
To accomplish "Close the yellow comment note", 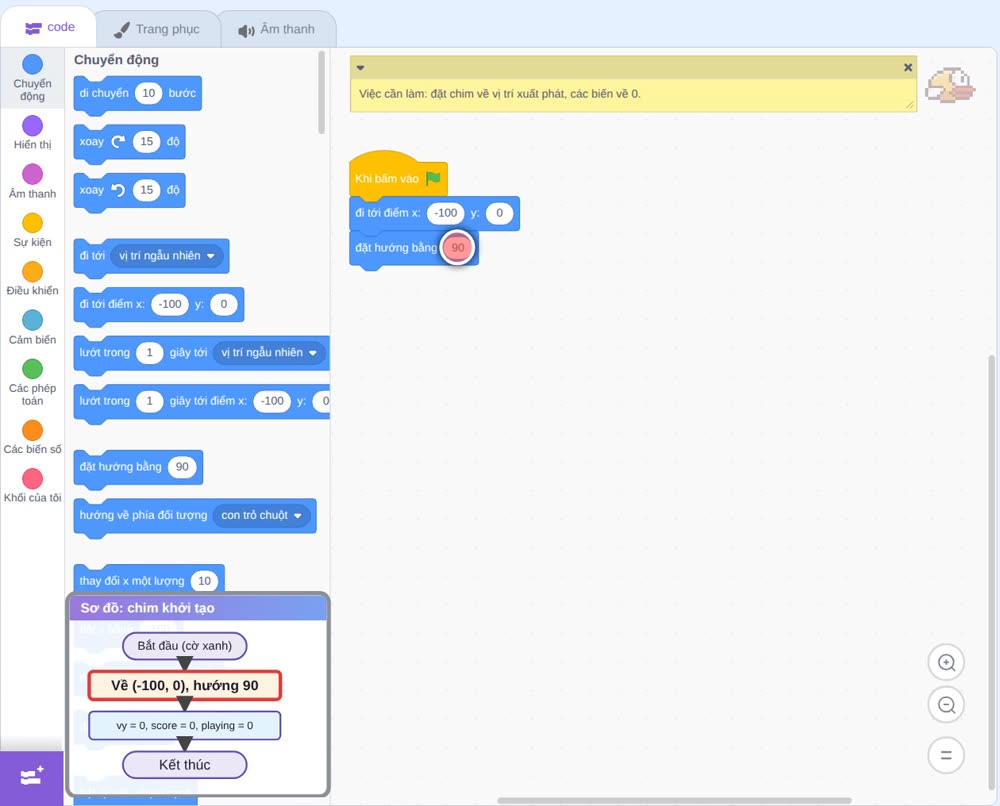I will pos(908,67).
